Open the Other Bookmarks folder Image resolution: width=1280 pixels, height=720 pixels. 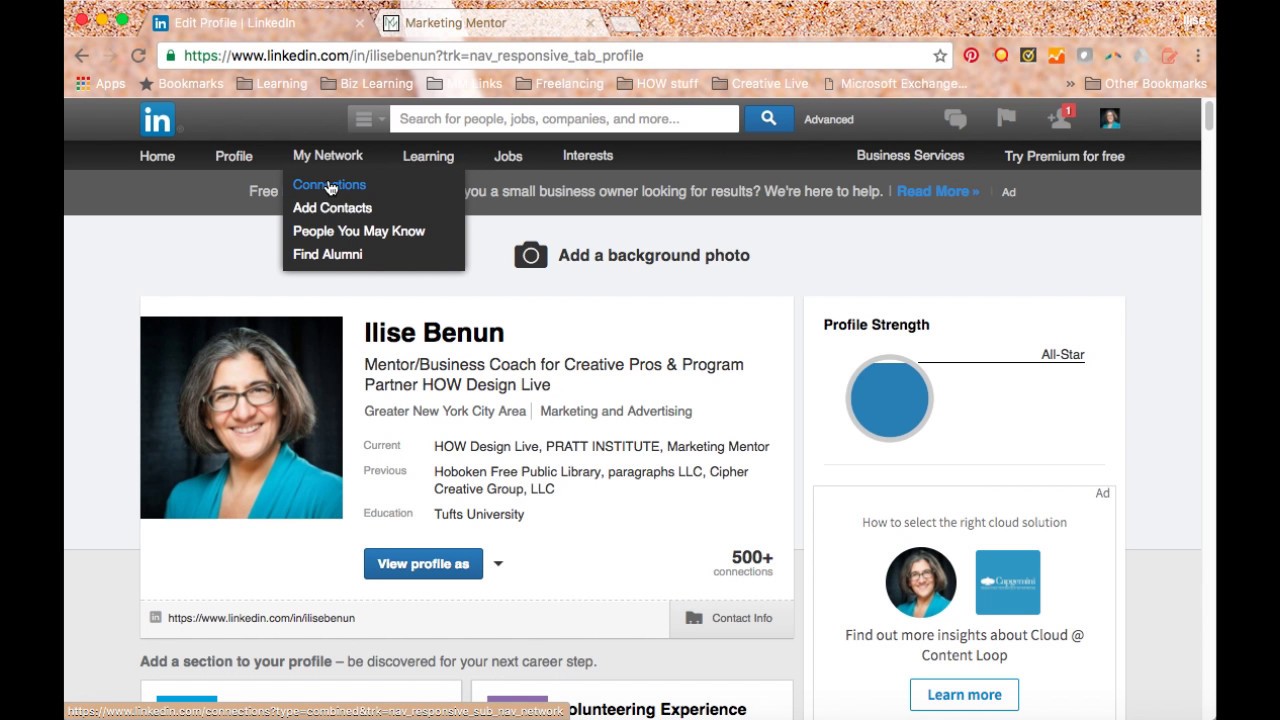(1146, 84)
